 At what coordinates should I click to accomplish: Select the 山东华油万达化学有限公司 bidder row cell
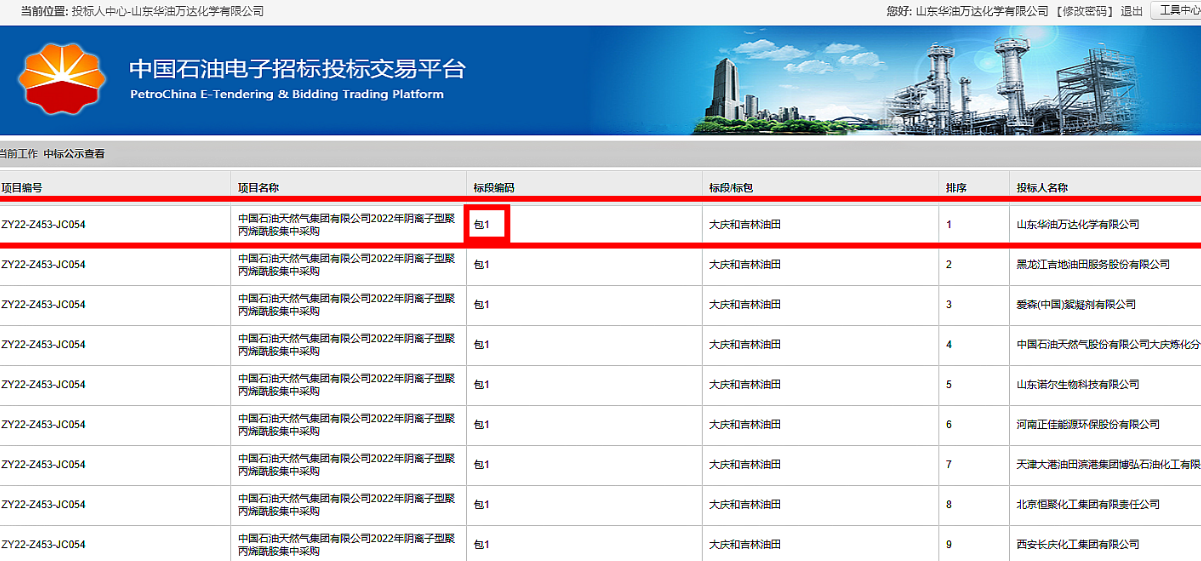(1077, 225)
